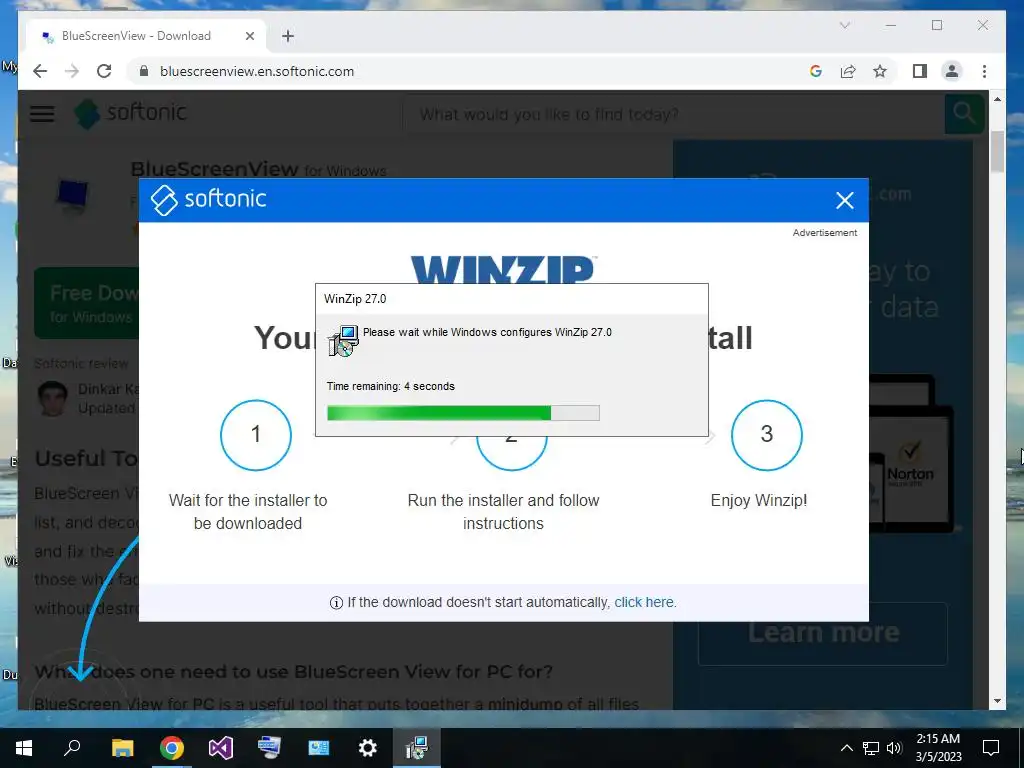The height and width of the screenshot is (768, 1024).
Task: Click 'Time remaining: 4 seconds' text
Action: point(391,386)
